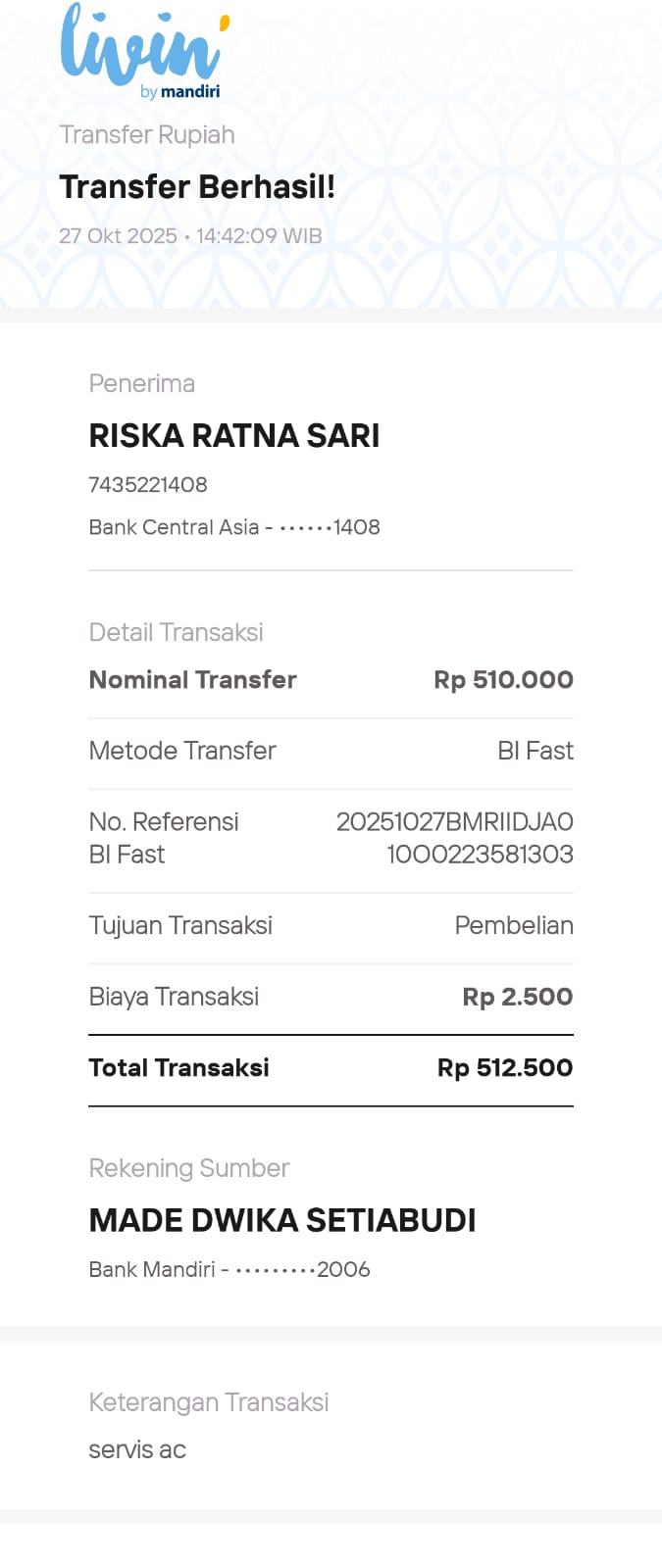Image resolution: width=662 pixels, height=1568 pixels.
Task: Select the "Pembelian" transaction purpose value
Action: [x=514, y=925]
